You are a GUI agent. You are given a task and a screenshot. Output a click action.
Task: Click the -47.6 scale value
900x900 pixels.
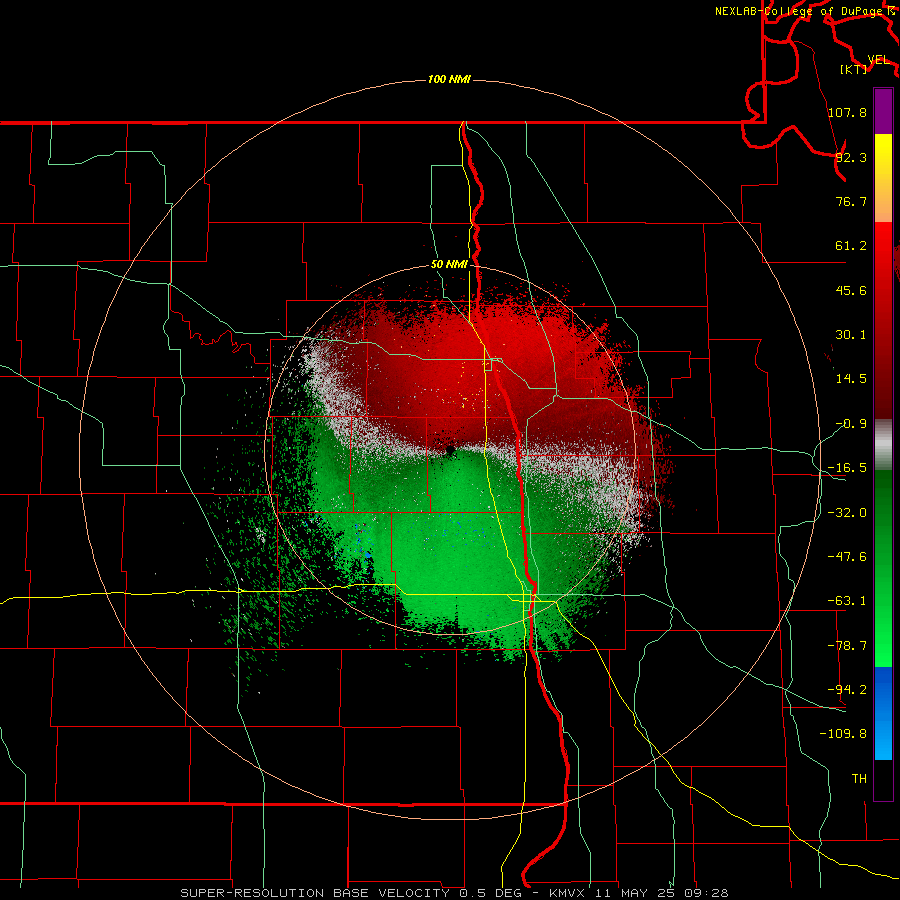tap(847, 557)
